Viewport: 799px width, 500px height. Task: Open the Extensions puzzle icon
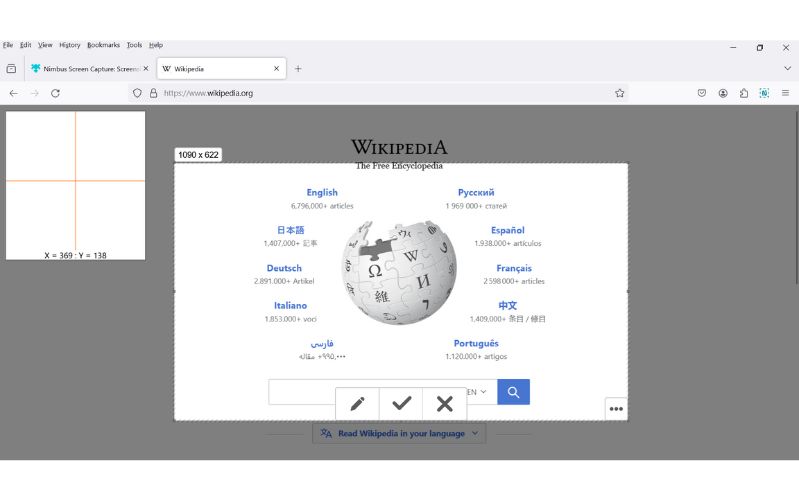tap(743, 93)
